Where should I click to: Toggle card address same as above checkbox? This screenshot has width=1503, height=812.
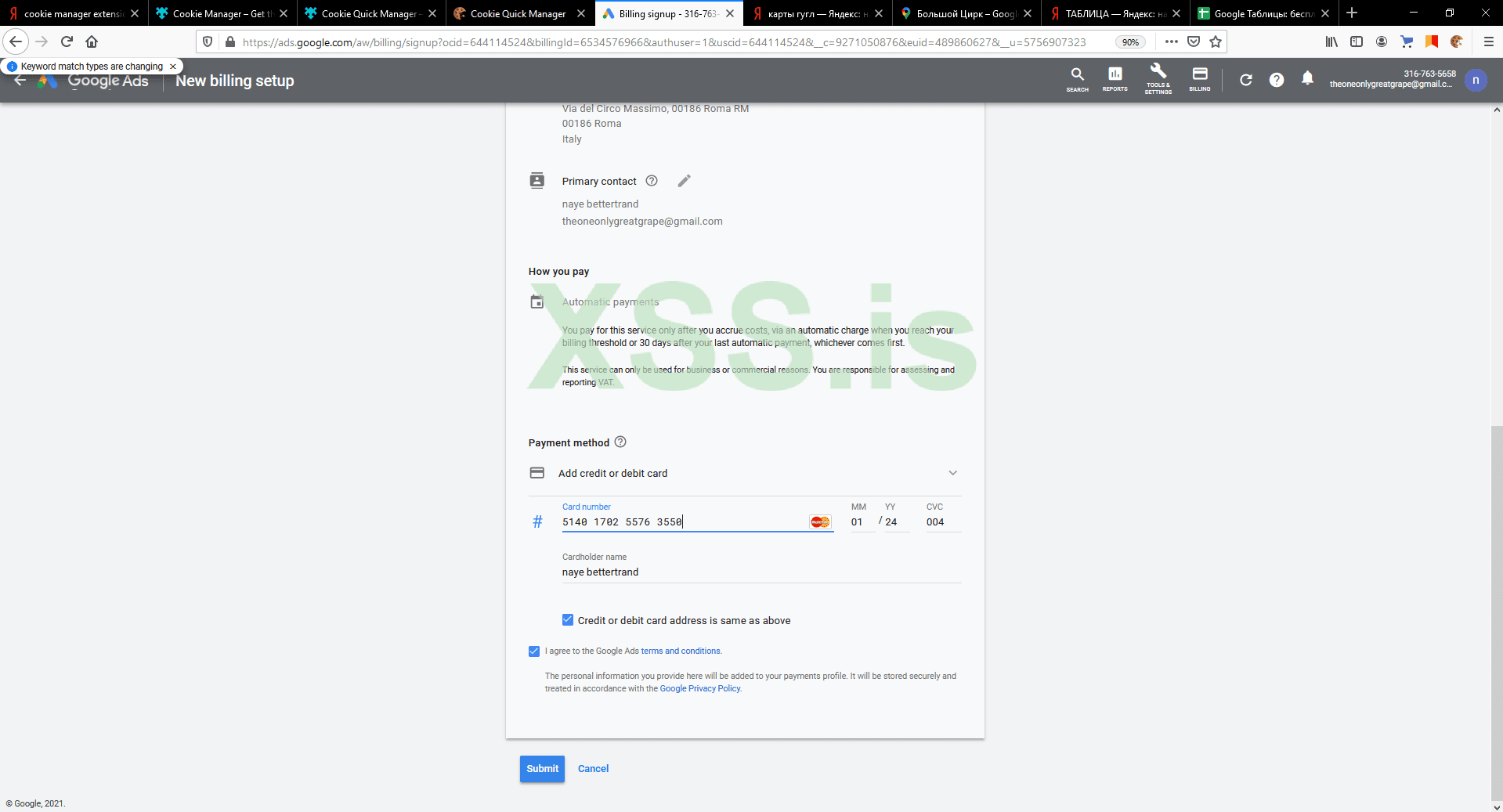coord(568,620)
